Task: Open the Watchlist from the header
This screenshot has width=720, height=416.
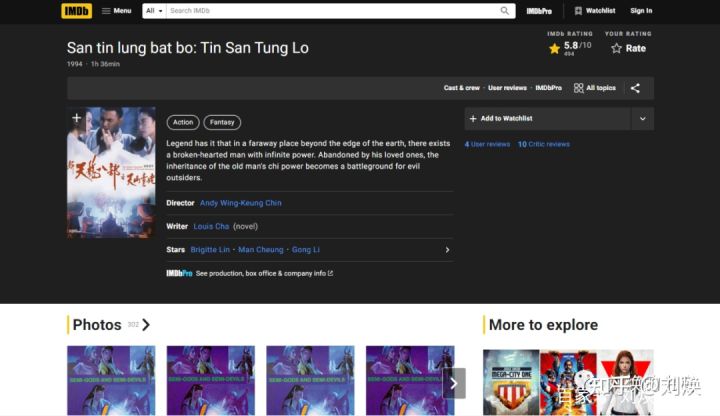Action: coord(595,11)
